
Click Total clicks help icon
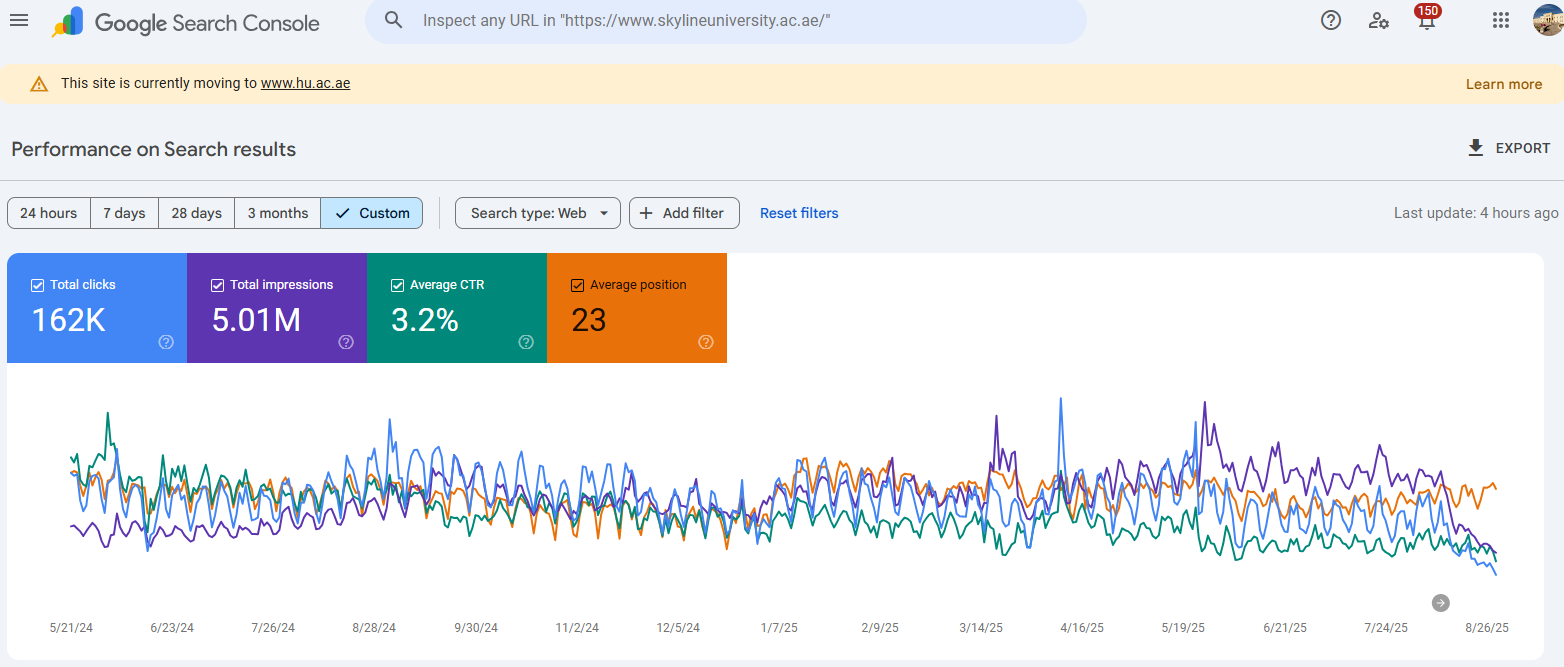point(166,342)
